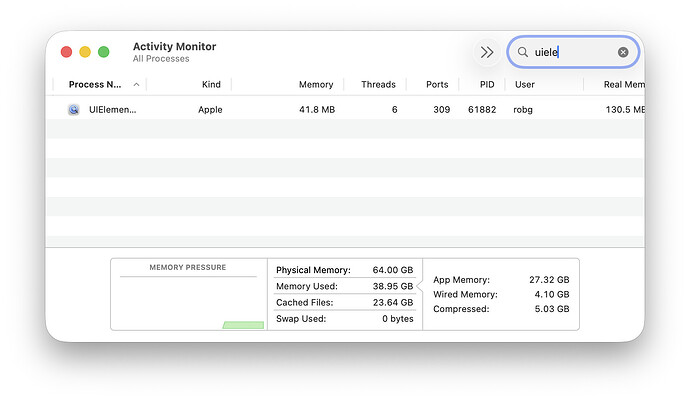Click the 41.8 MB memory value
Viewport: 690px width, 401px height.
pyautogui.click(x=317, y=110)
